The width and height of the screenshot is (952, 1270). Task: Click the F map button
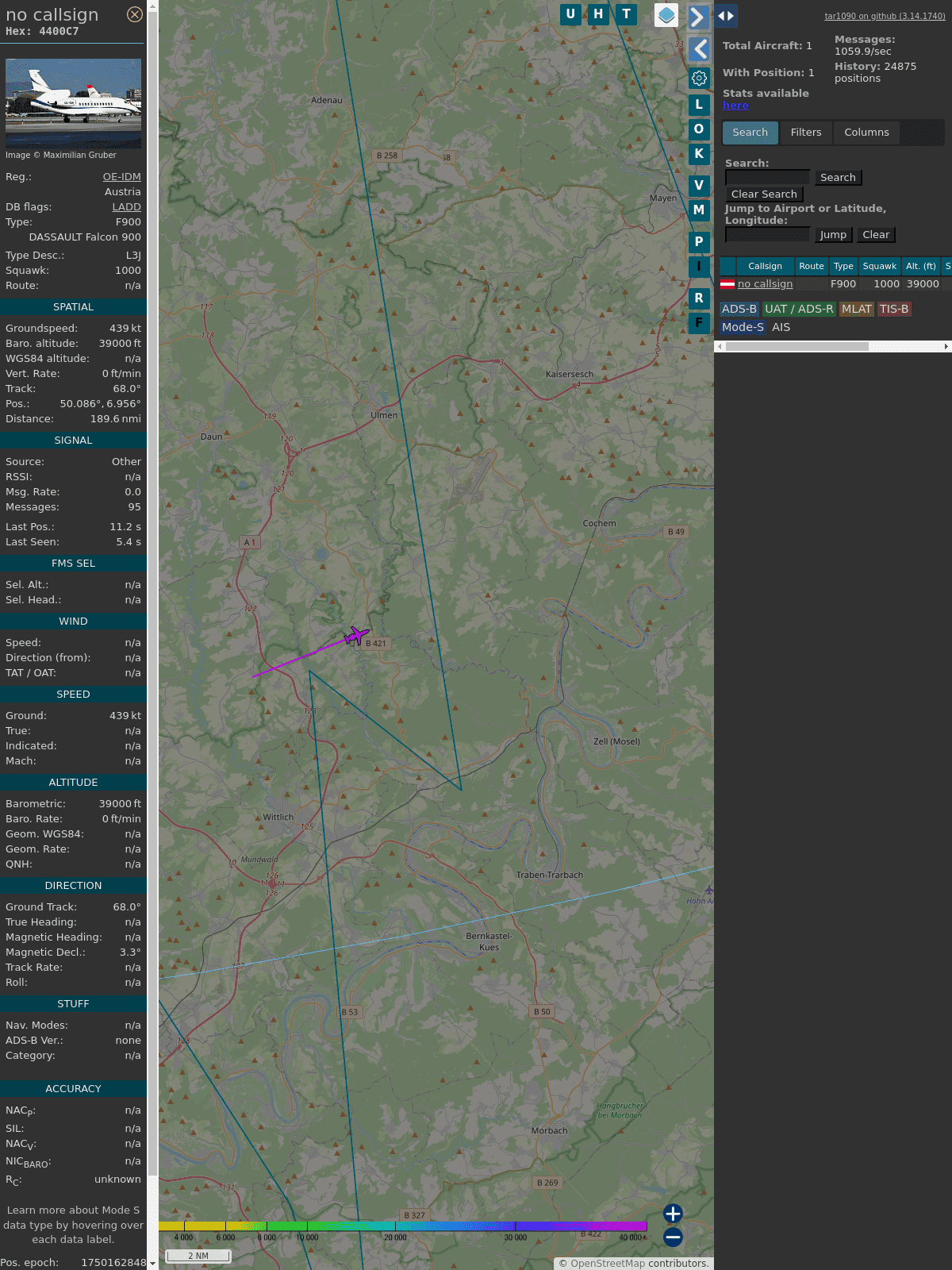pos(699,323)
